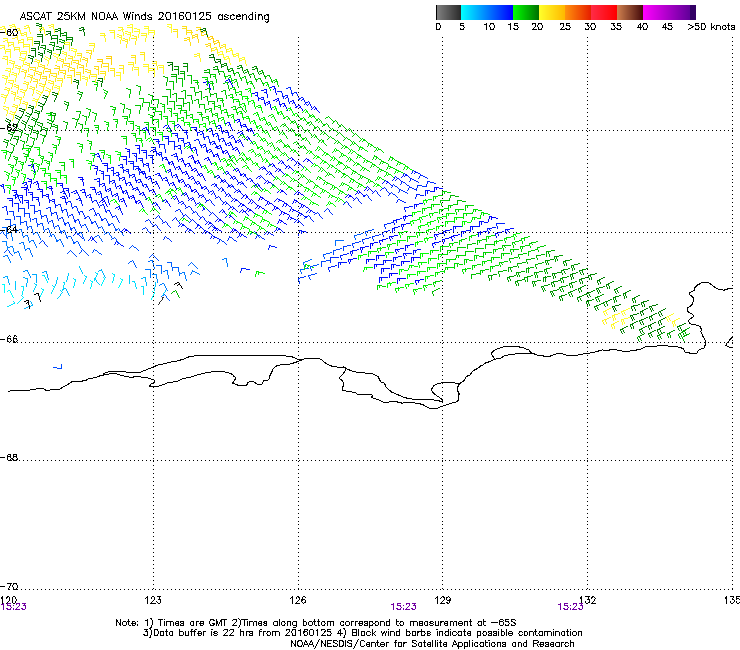Image resolution: width=740 pixels, height=650 pixels.
Task: Click the red 30-35 knots color segment
Action: point(604,12)
